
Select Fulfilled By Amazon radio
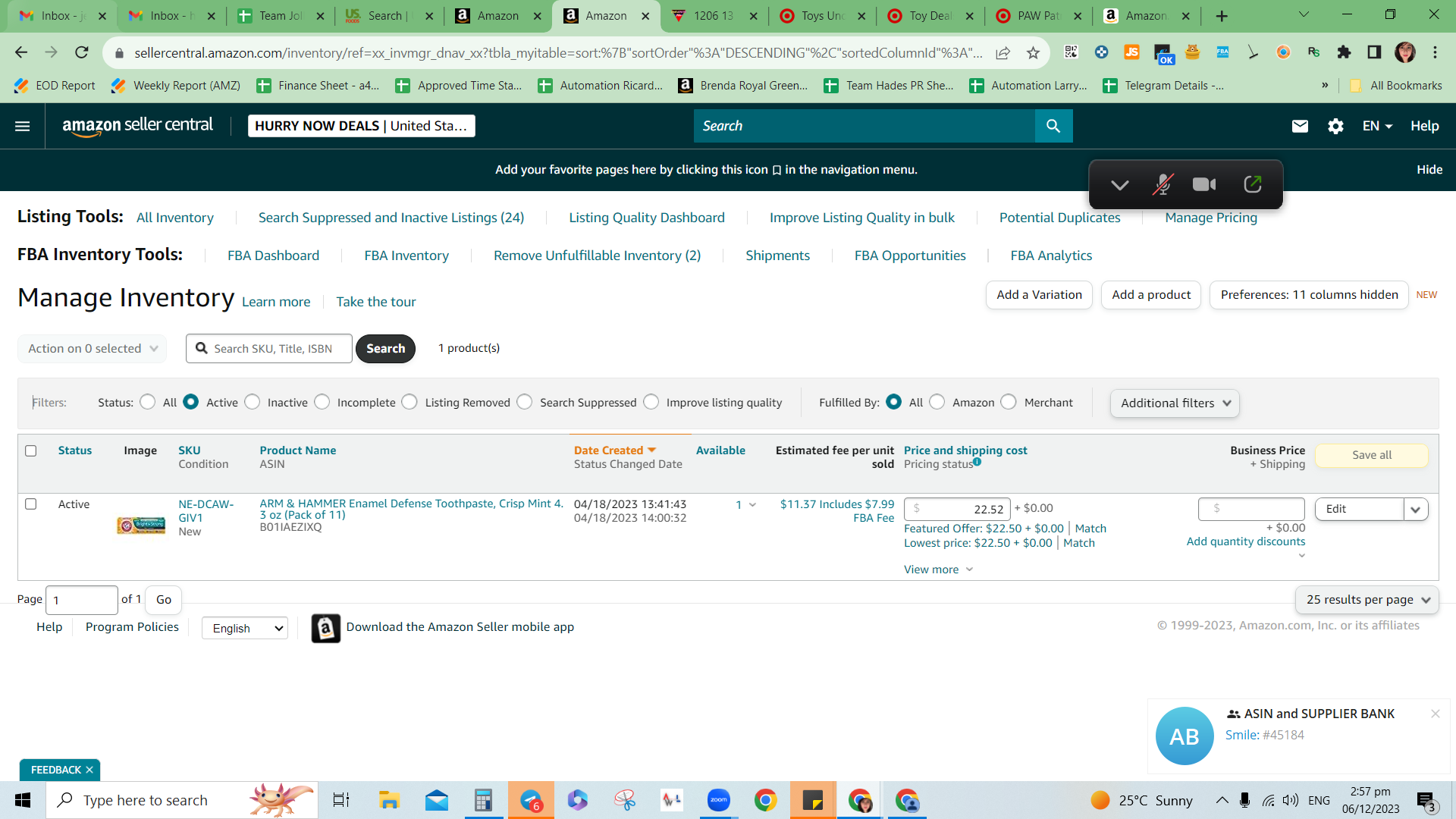click(x=937, y=402)
